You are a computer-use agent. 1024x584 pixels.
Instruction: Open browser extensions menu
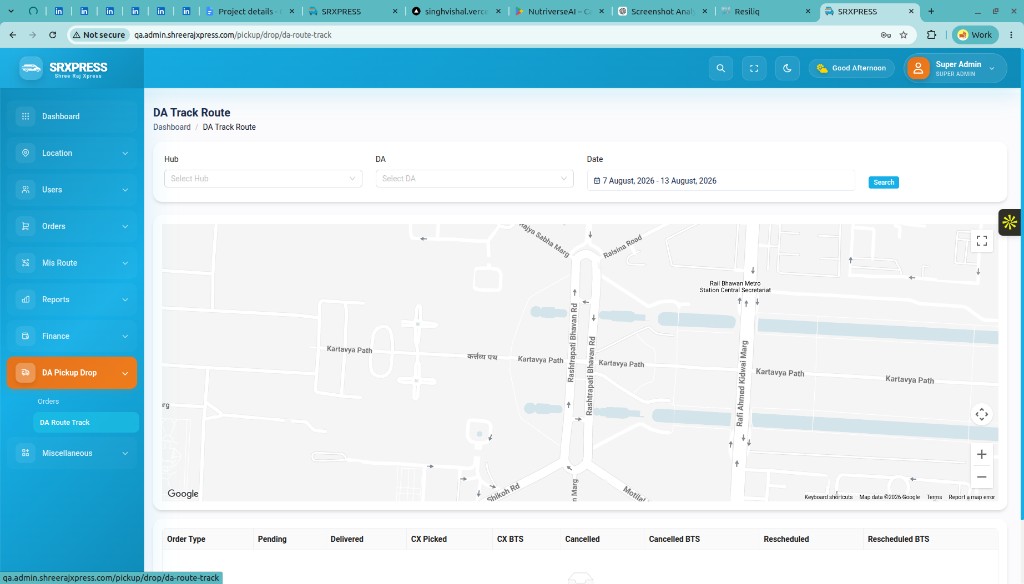(x=931, y=35)
